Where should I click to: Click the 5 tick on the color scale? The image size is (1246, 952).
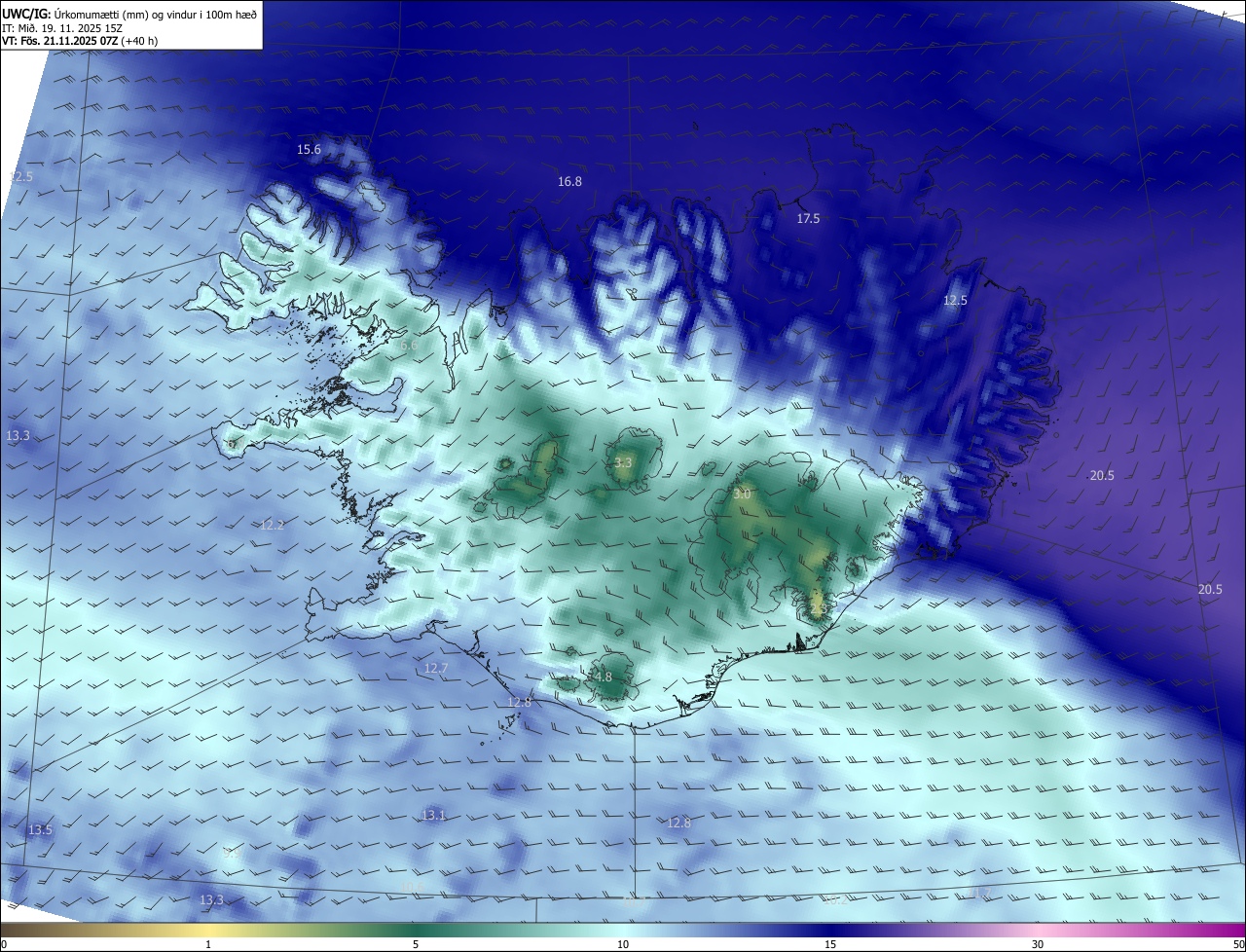click(x=416, y=944)
